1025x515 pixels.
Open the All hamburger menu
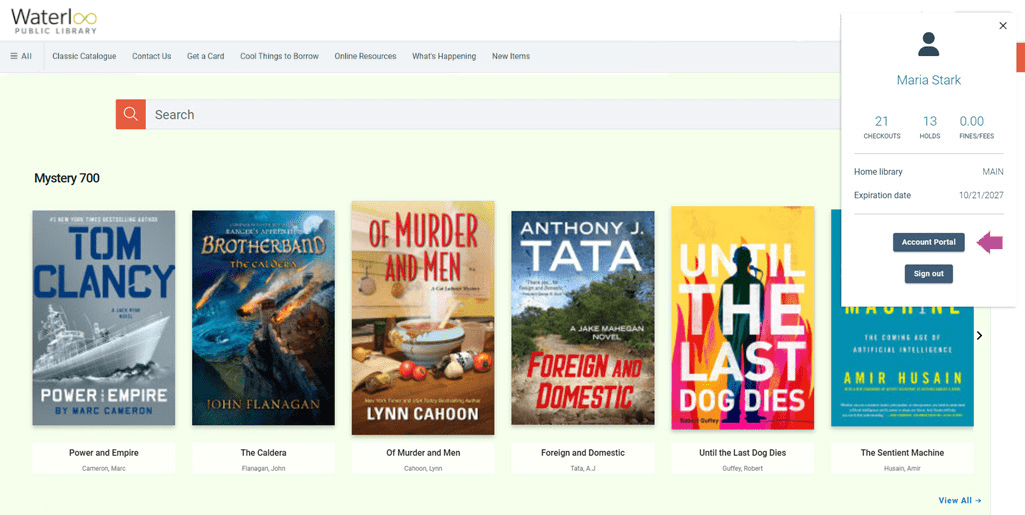click(x=21, y=56)
